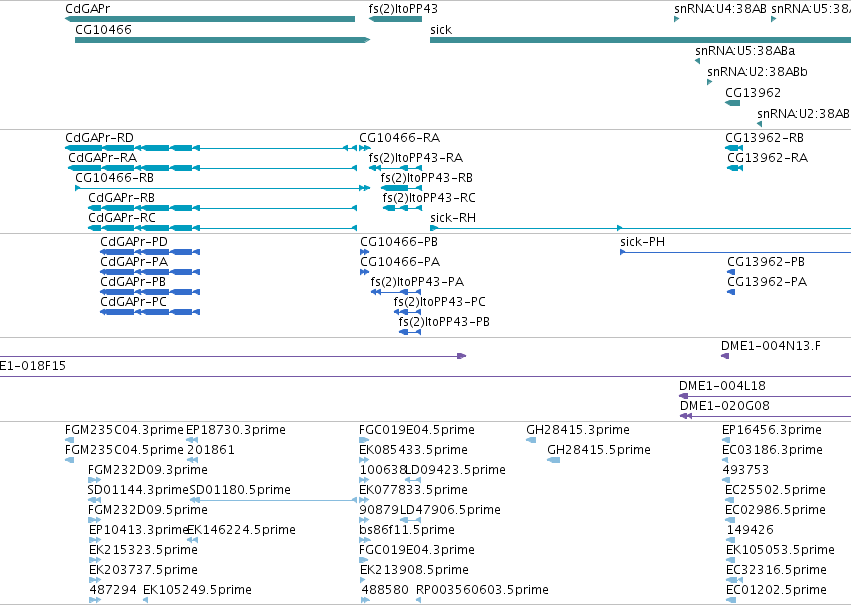The height and width of the screenshot is (605, 851).
Task: Click the CG10466 gene span
Action: tap(223, 40)
